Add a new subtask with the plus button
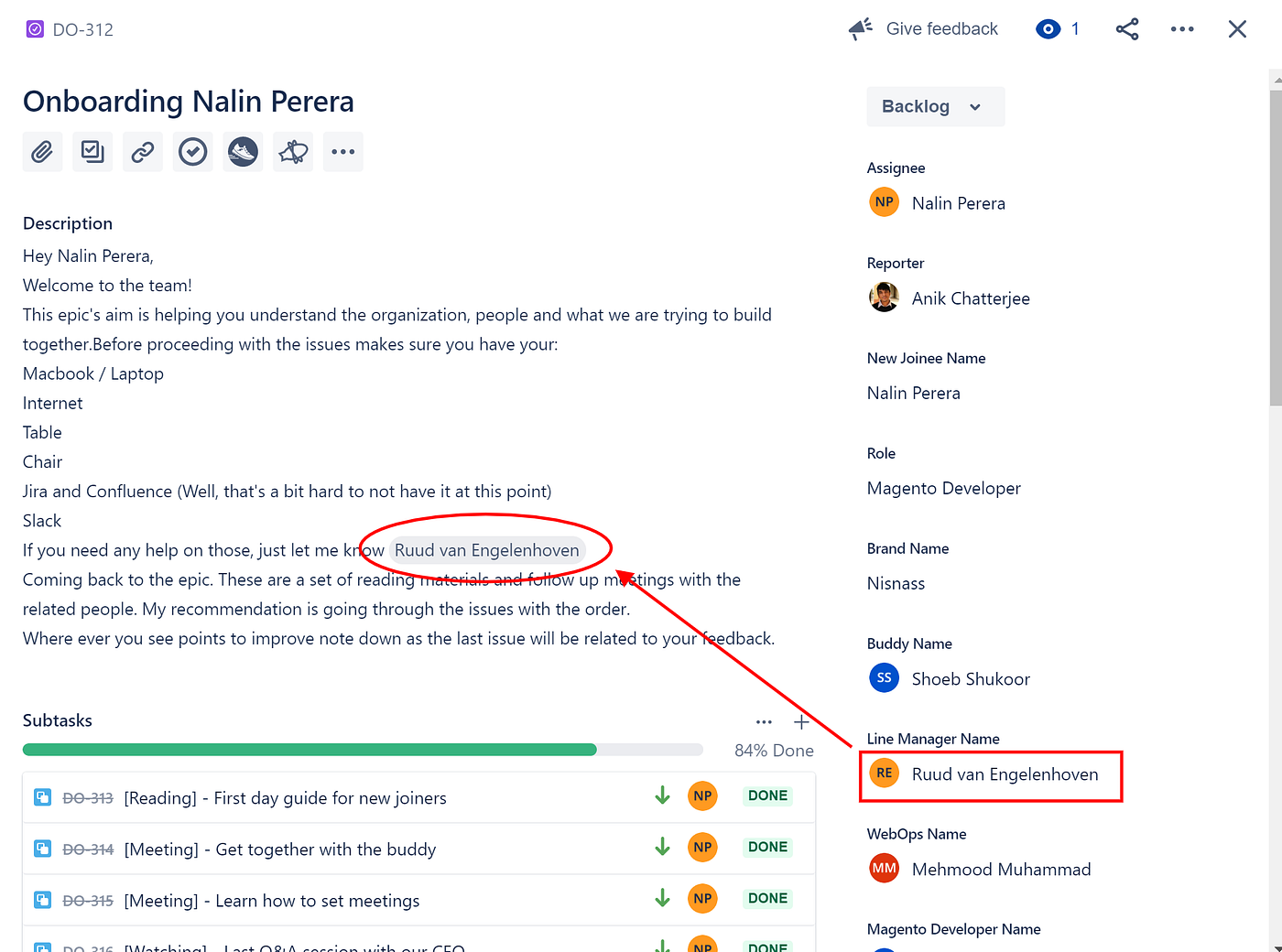 801,722
